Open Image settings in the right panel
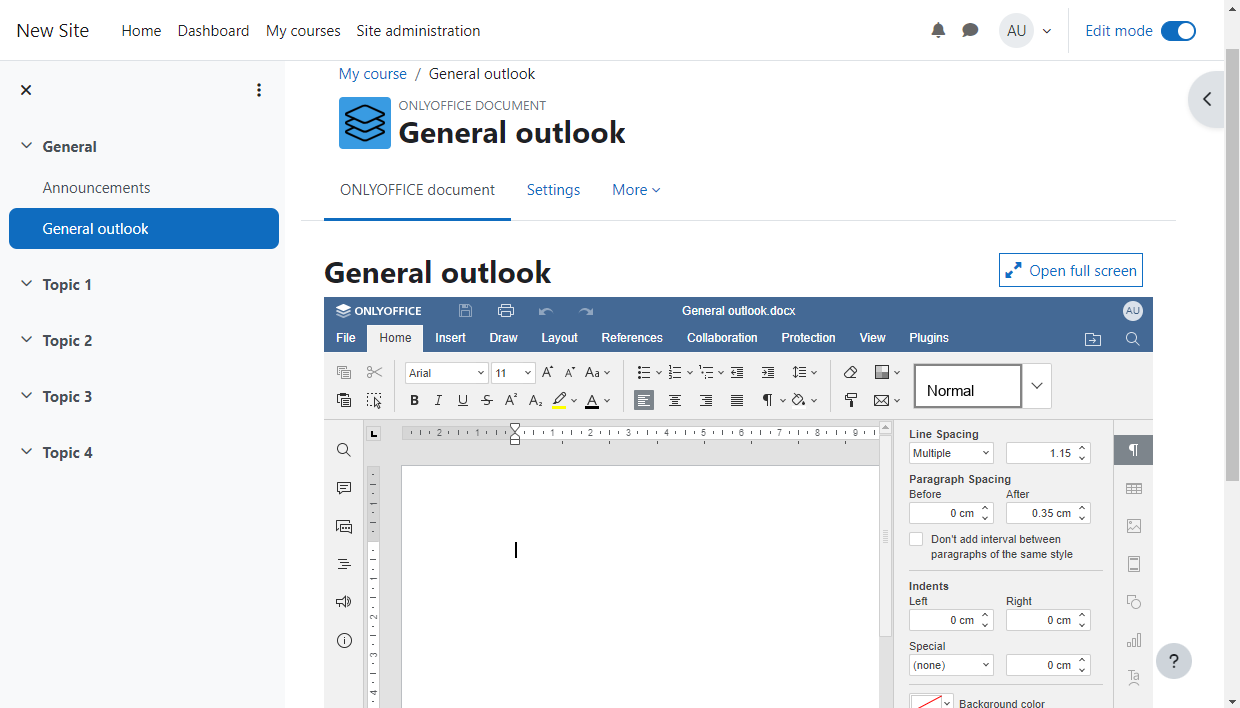 click(1133, 526)
